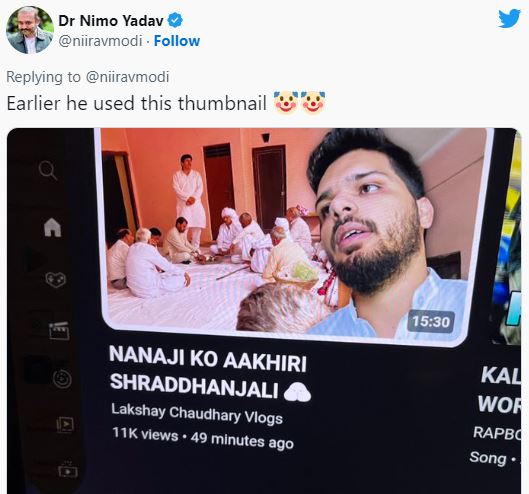Click the blue verified badge
This screenshot has height=494, width=529.
pos(175,21)
